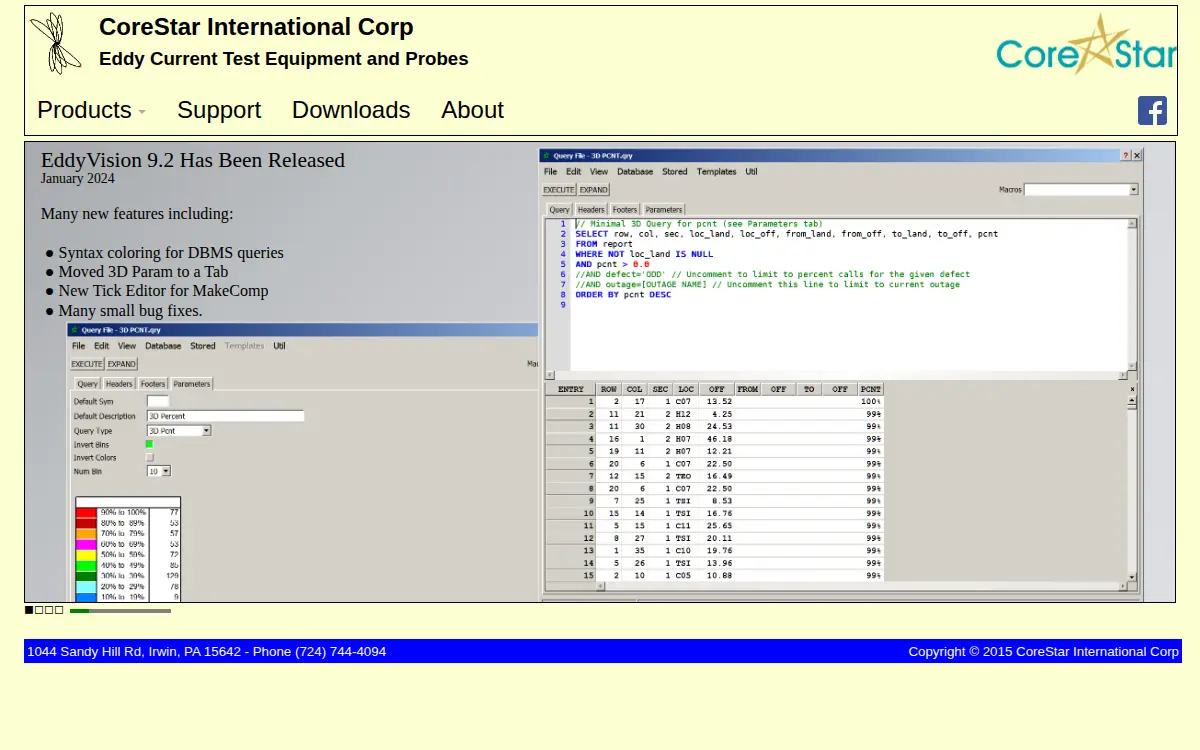
Task: Select Headers tab in small Parameters query window
Action: point(119,384)
